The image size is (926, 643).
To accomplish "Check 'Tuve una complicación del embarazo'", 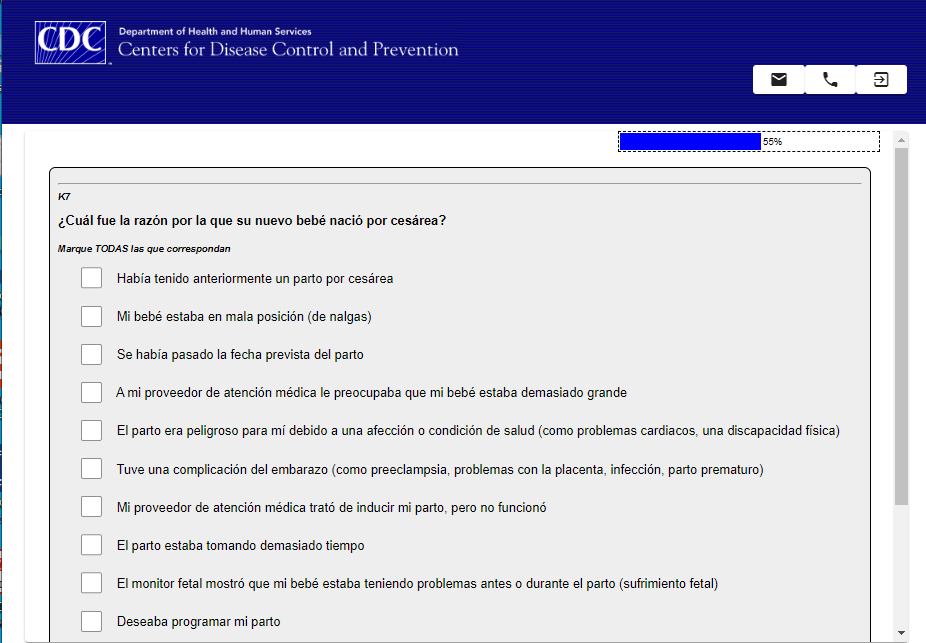I will (x=92, y=469).
